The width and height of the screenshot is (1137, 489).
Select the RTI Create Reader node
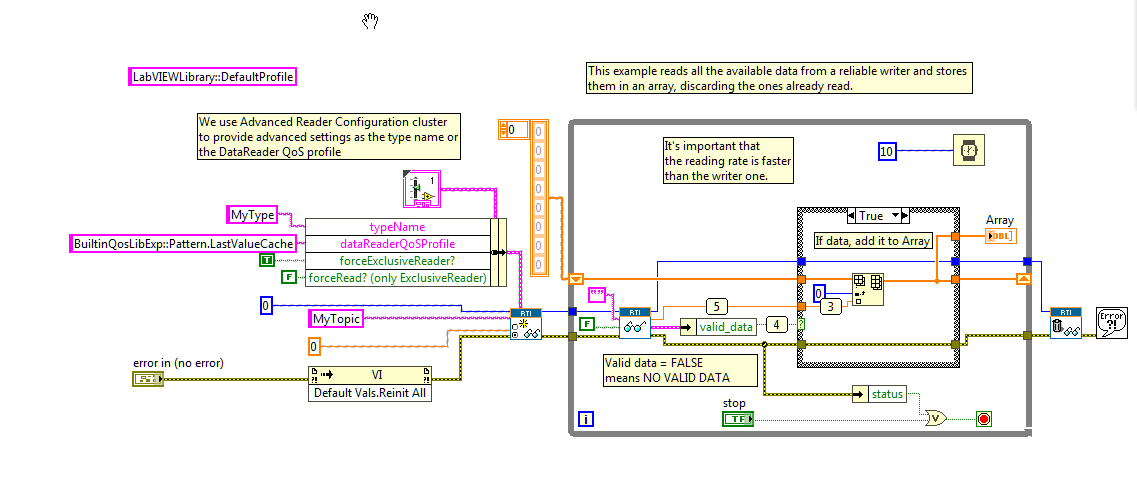(526, 324)
